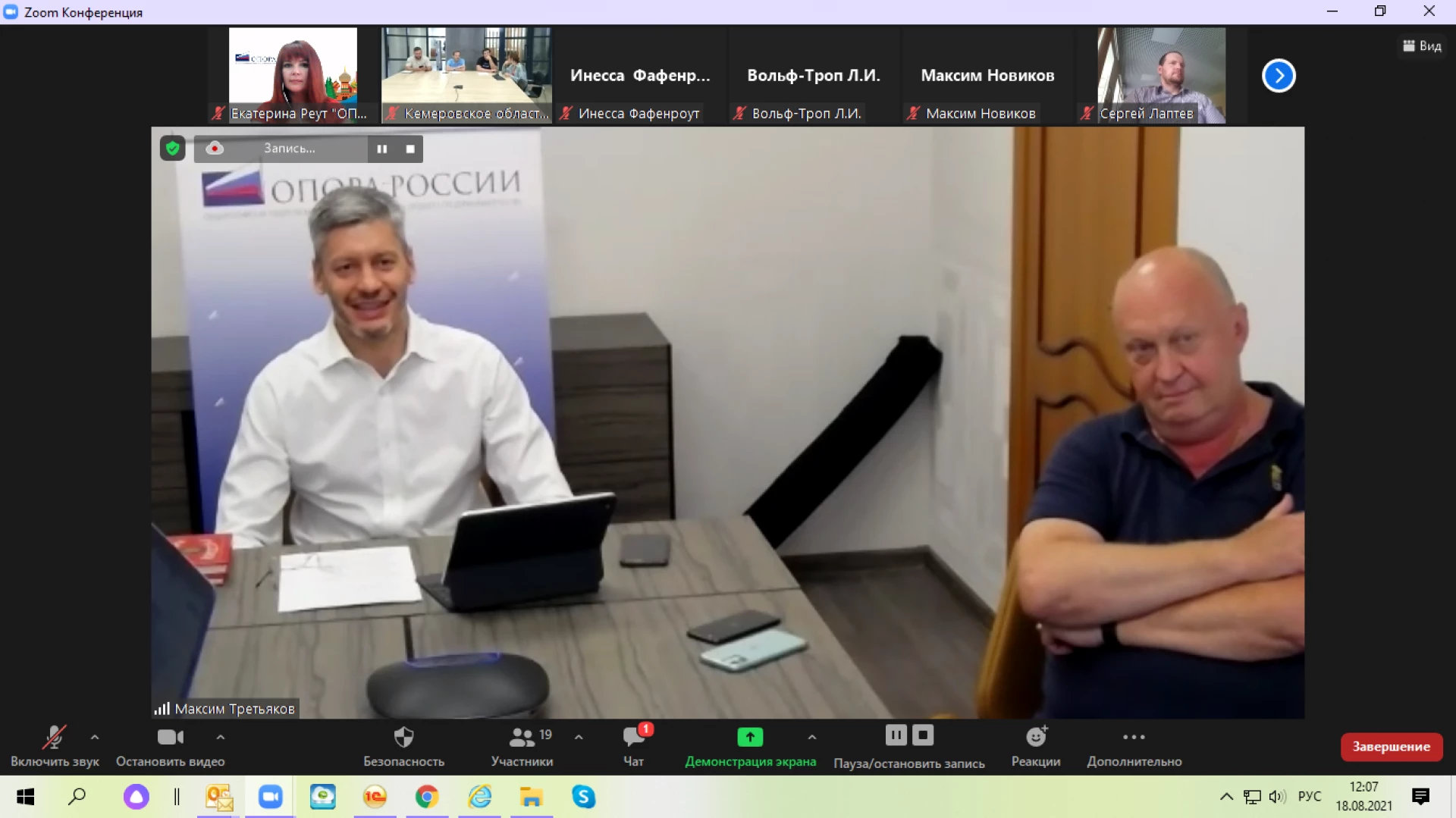The height and width of the screenshot is (818, 1456).
Task: Open network status tray icon
Action: tap(1252, 797)
